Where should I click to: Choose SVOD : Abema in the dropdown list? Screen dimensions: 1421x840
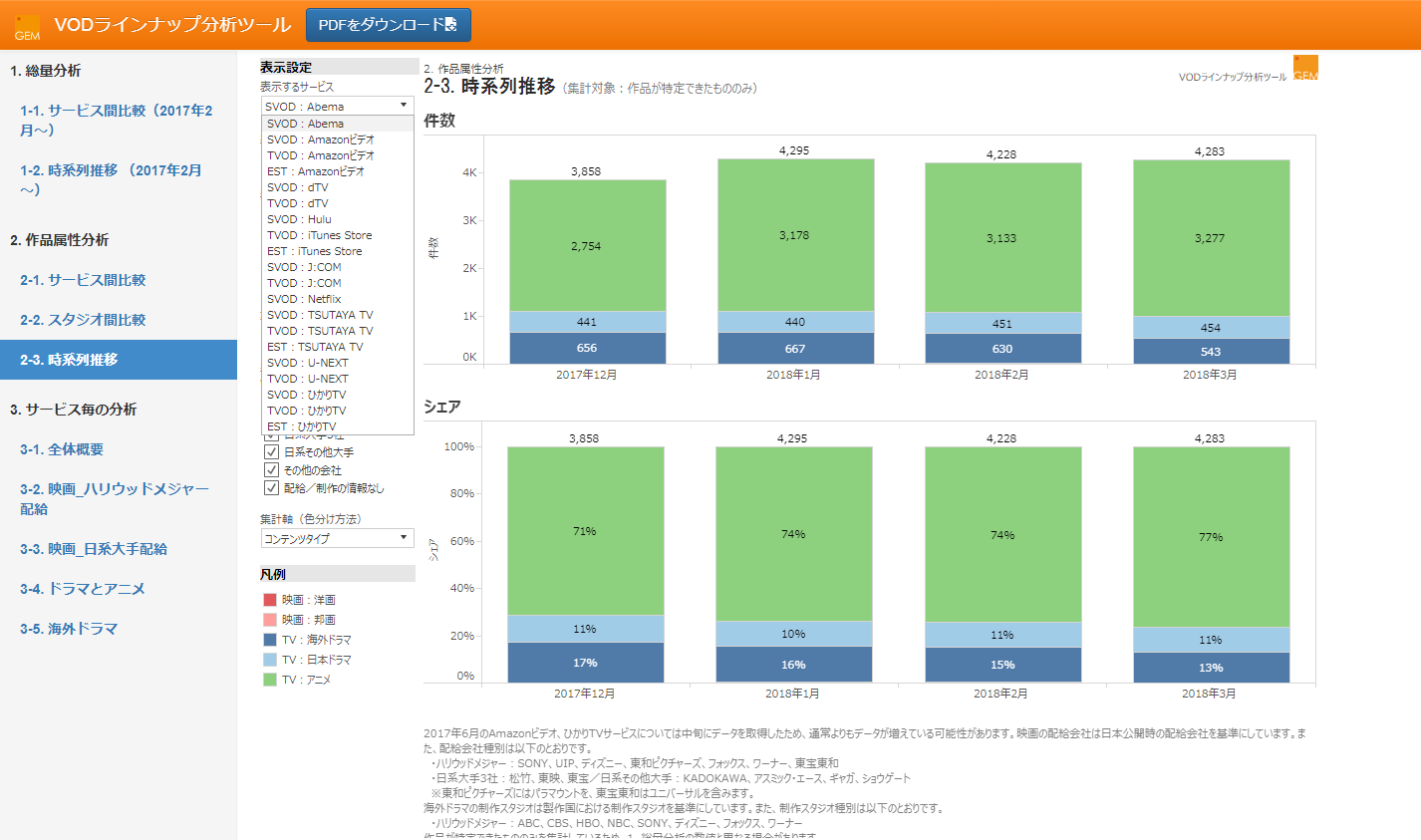pos(338,124)
